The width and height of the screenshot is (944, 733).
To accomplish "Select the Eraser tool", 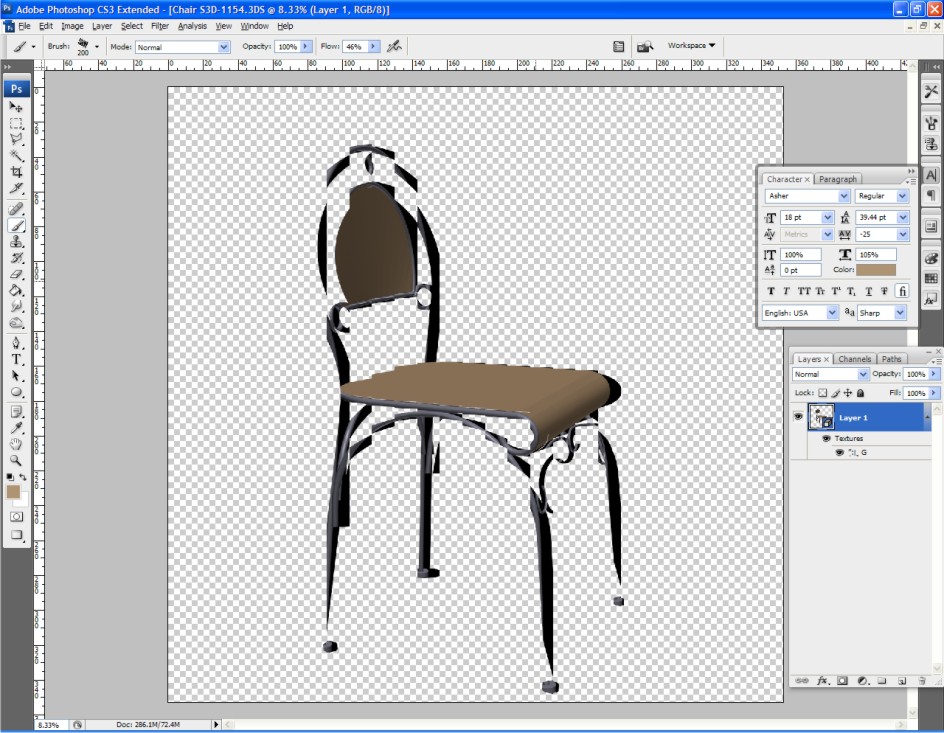I will [16, 274].
